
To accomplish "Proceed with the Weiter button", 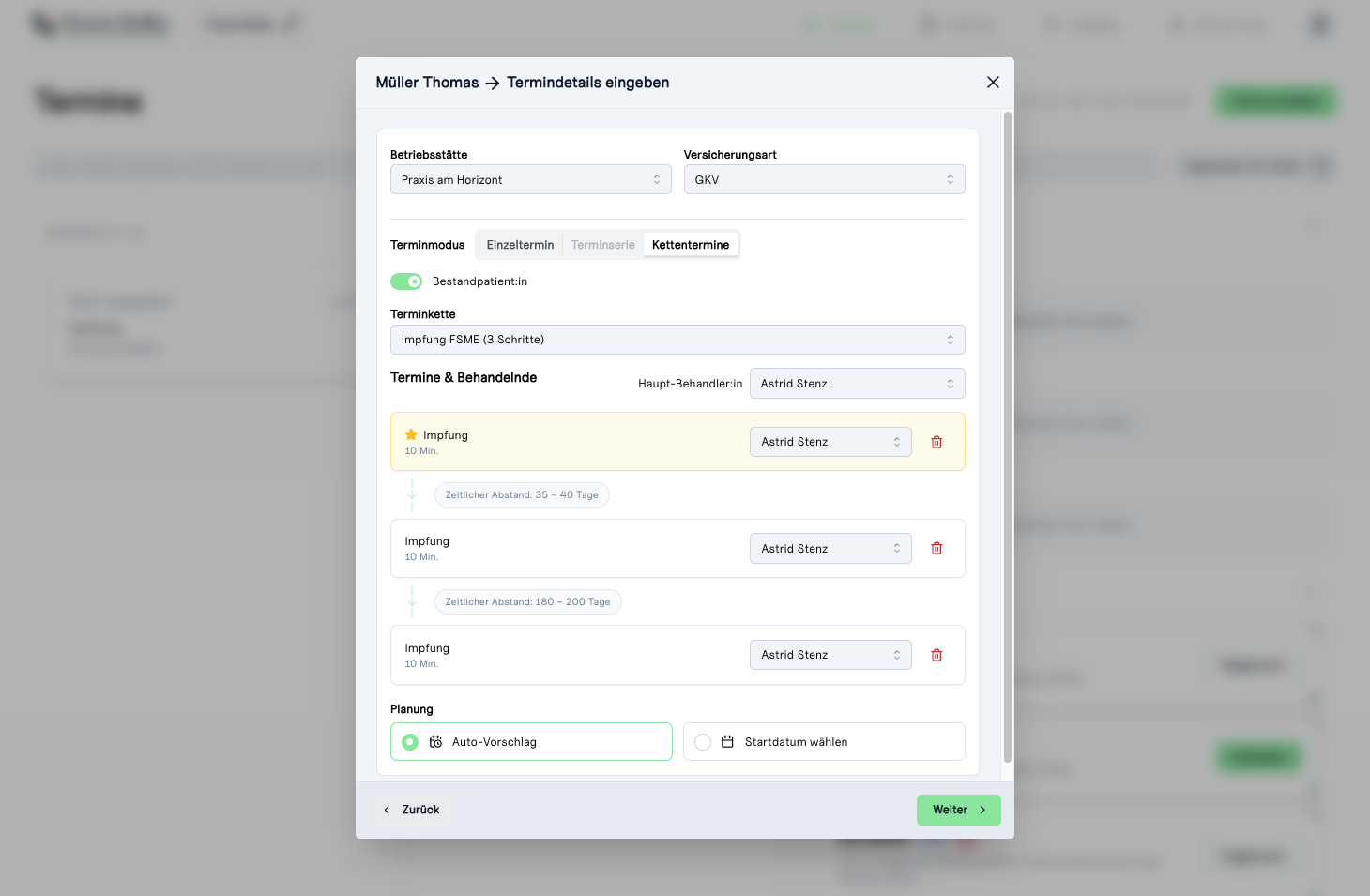I will (959, 810).
